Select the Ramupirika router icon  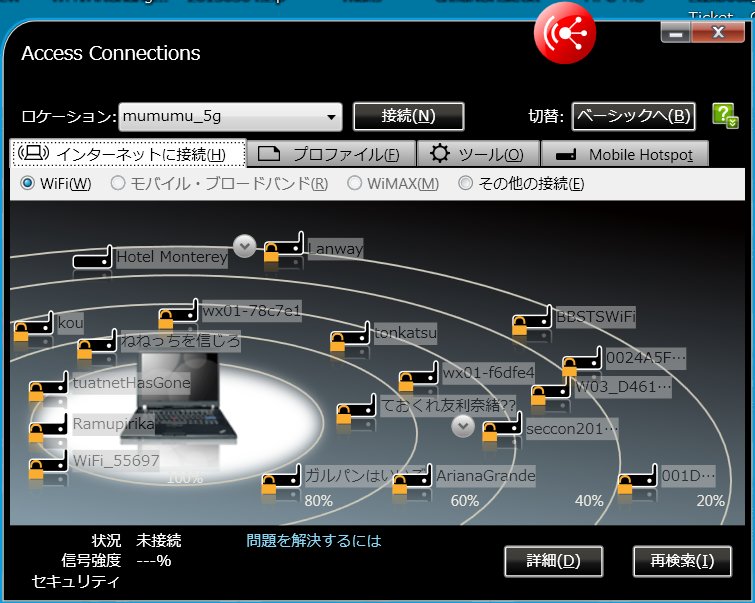(48, 427)
